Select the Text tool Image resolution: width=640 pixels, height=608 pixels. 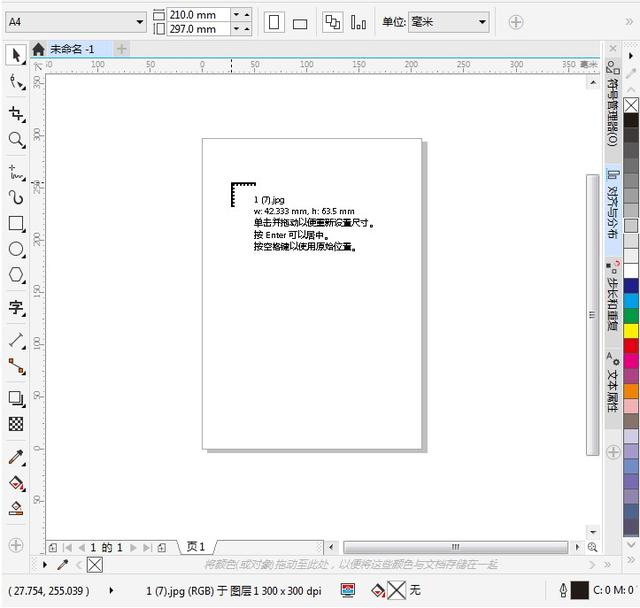(x=16, y=307)
